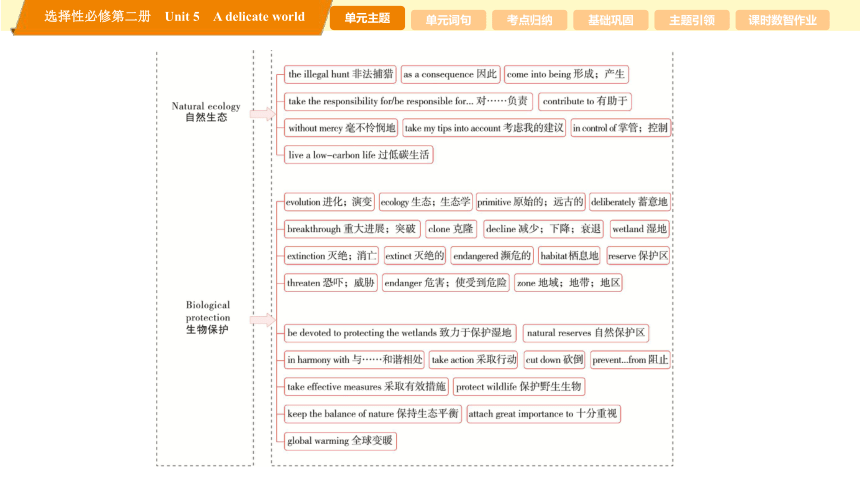The image size is (860, 484).
Task: Click the word 'primitive 原始的；远古的'
Action: [x=530, y=202]
